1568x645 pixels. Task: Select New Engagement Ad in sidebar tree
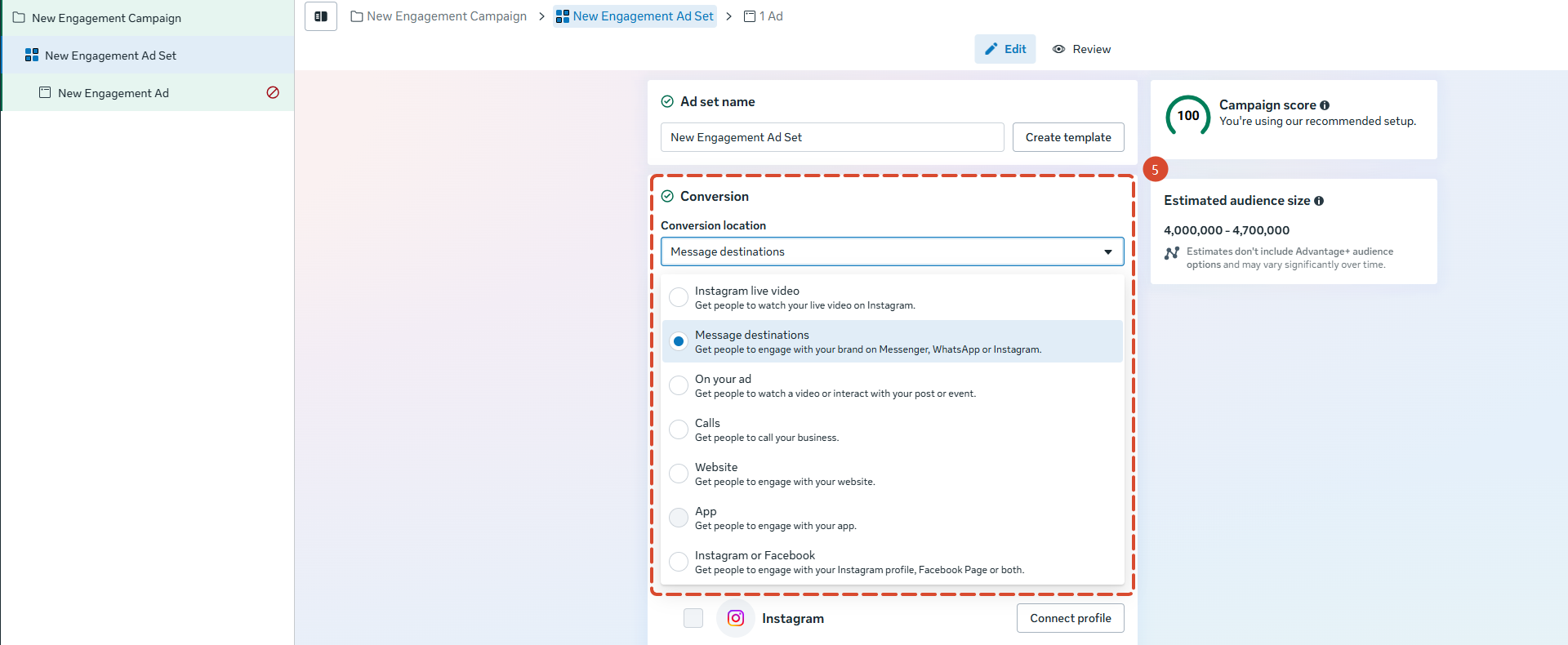[148, 92]
